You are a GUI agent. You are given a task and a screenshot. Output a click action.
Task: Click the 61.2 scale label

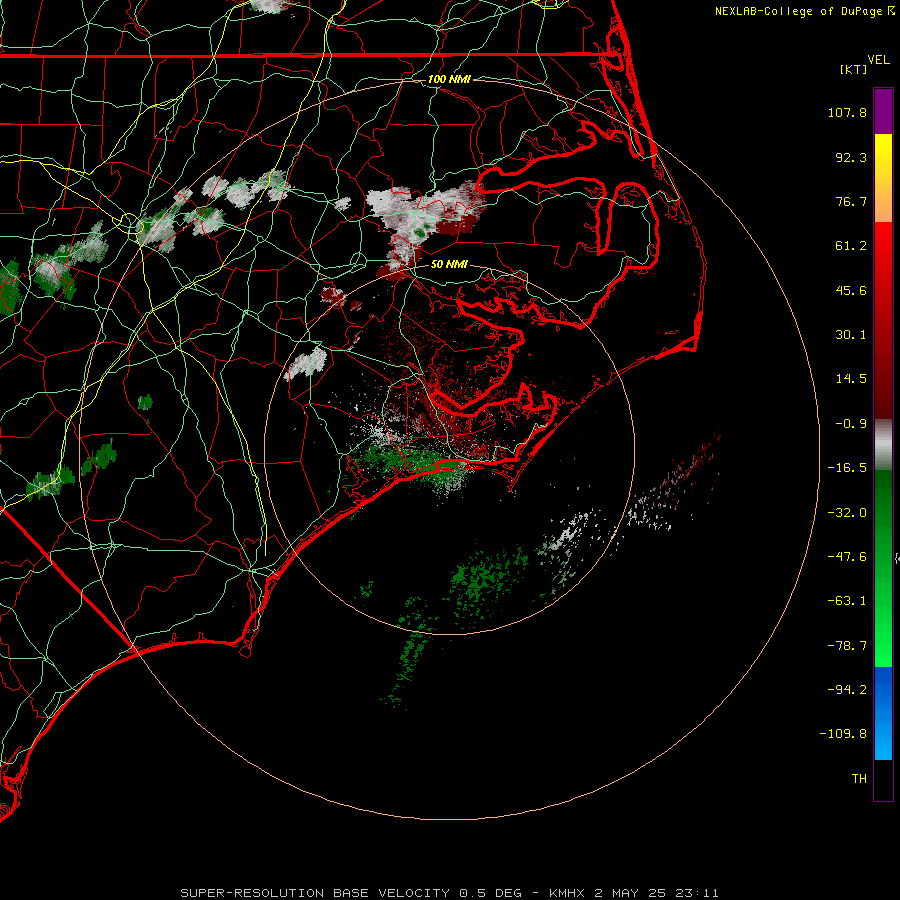coord(851,246)
